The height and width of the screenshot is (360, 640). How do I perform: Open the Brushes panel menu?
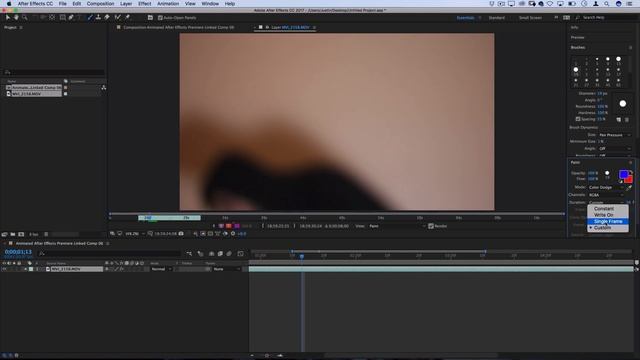point(631,47)
